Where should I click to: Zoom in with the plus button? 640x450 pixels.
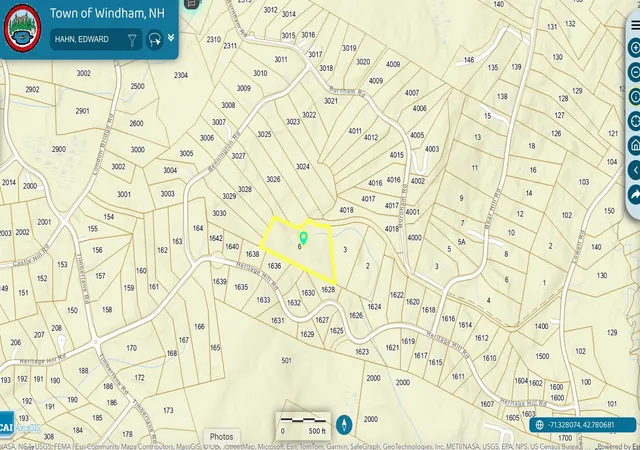coord(635,48)
